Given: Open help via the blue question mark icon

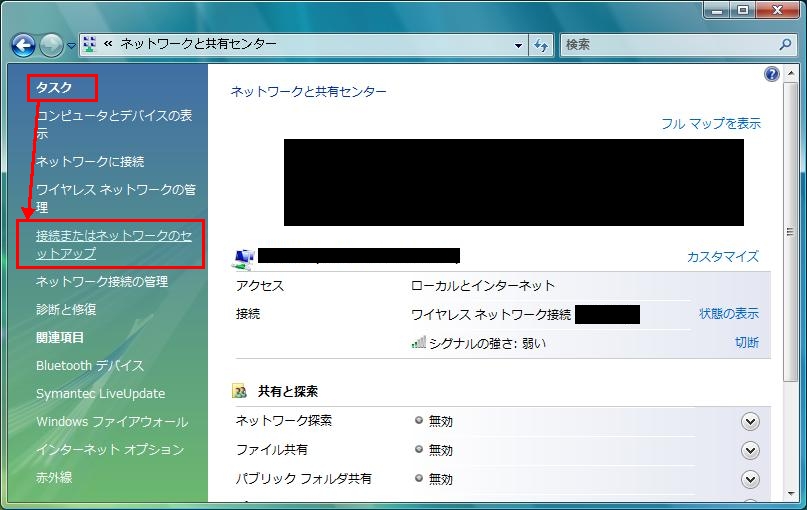Looking at the screenshot, I should (771, 74).
